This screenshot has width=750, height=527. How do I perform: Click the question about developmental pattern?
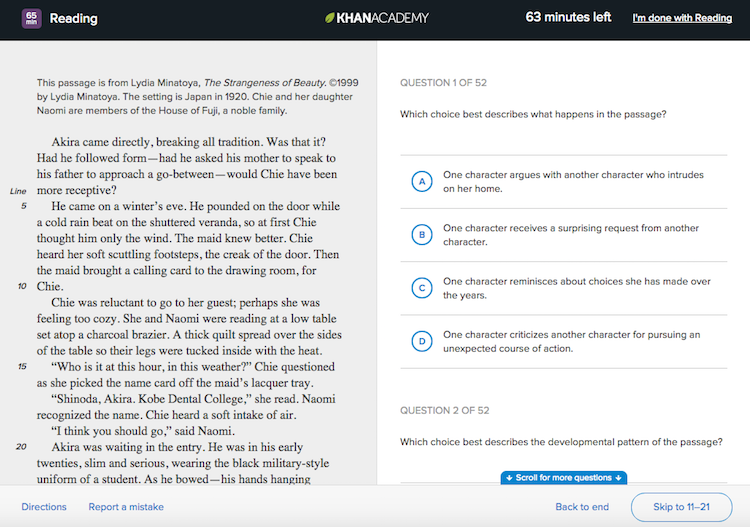pos(561,442)
